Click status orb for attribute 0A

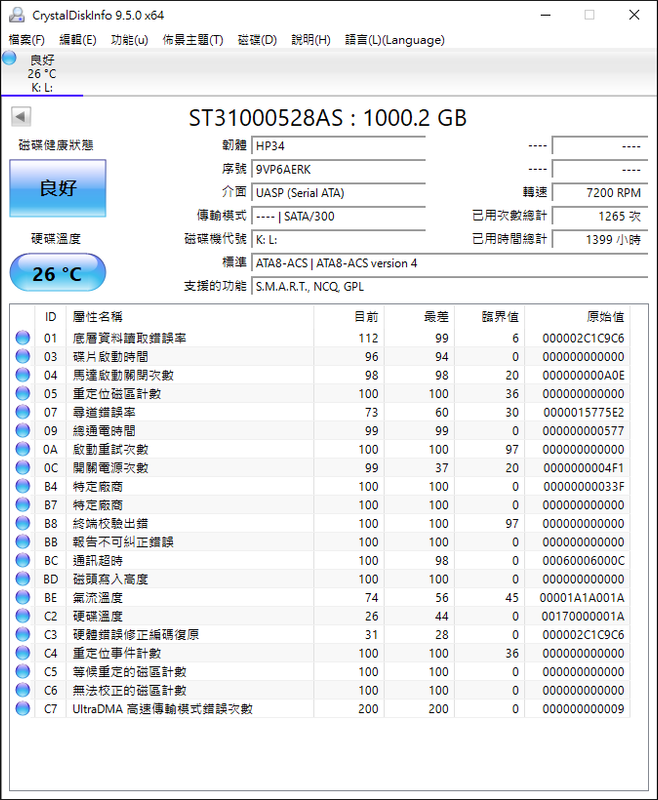pyautogui.click(x=22, y=448)
